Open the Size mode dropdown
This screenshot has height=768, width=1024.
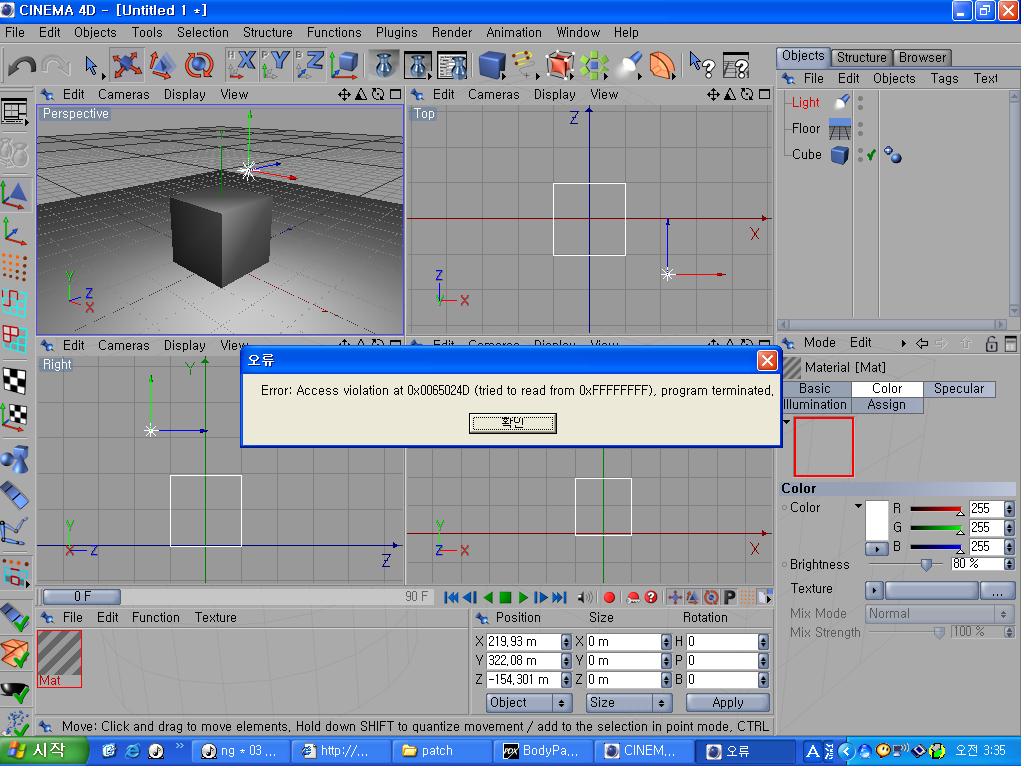click(628, 703)
